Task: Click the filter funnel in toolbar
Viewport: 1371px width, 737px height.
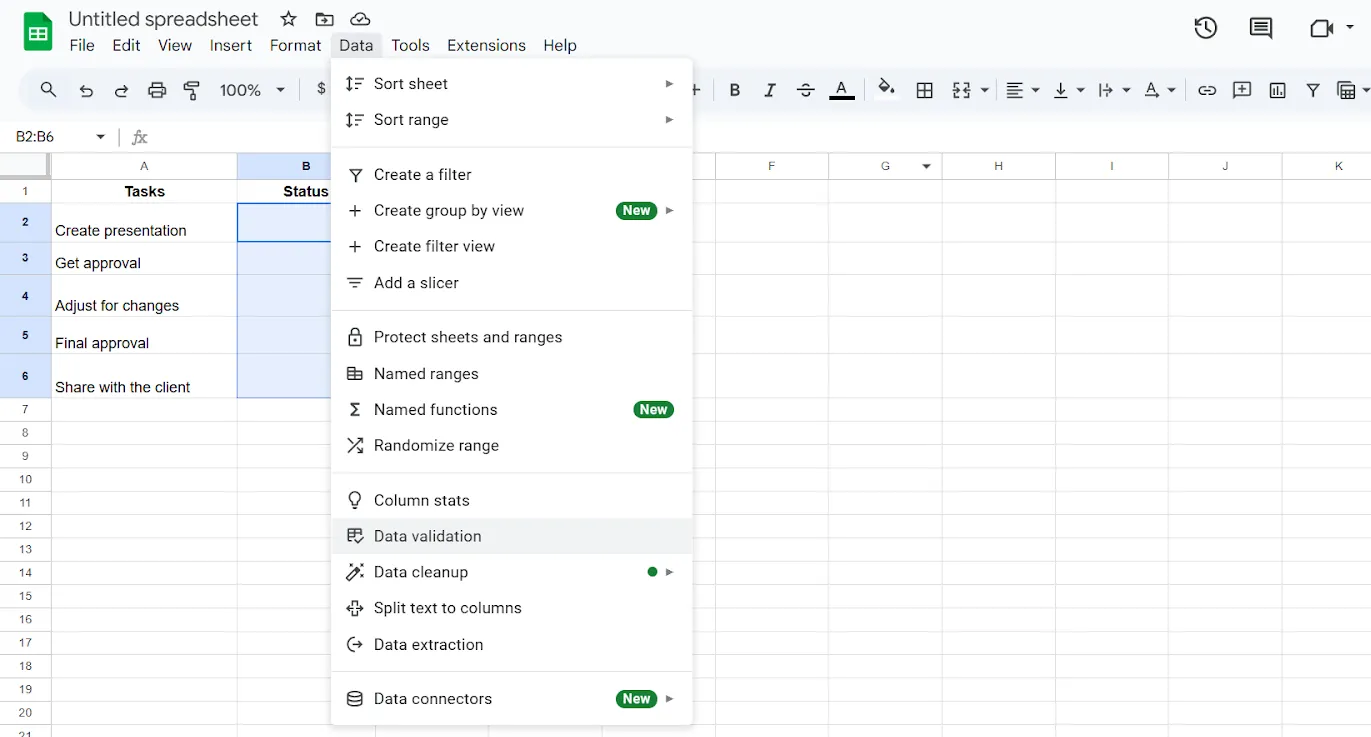Action: click(1313, 90)
